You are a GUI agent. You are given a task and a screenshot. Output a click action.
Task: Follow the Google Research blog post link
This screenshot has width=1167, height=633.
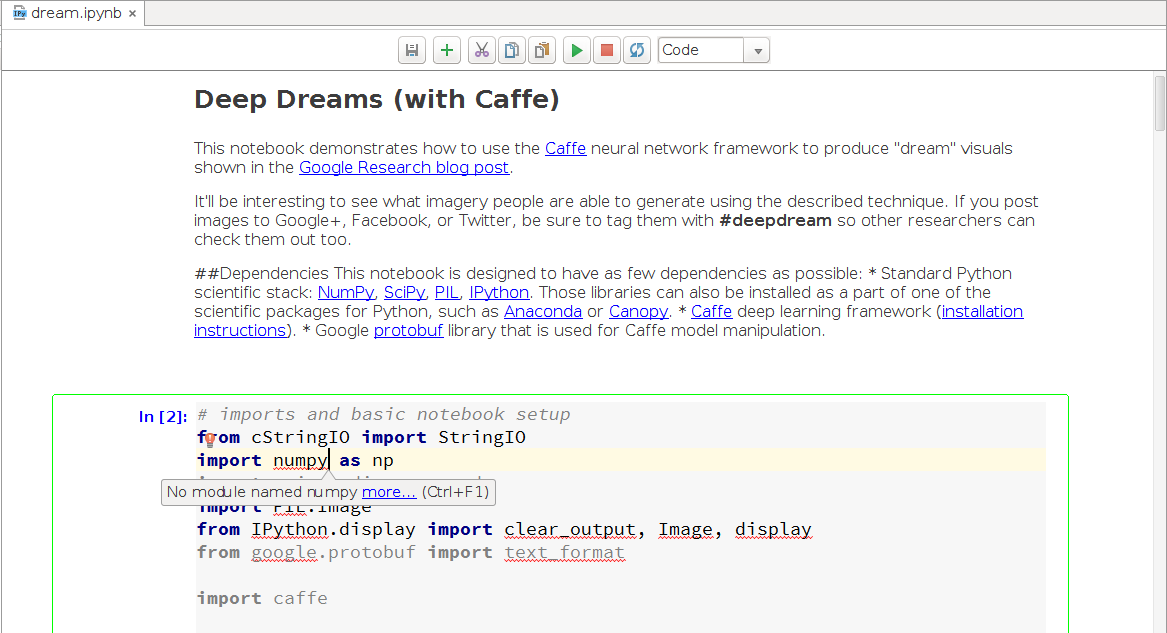(404, 167)
